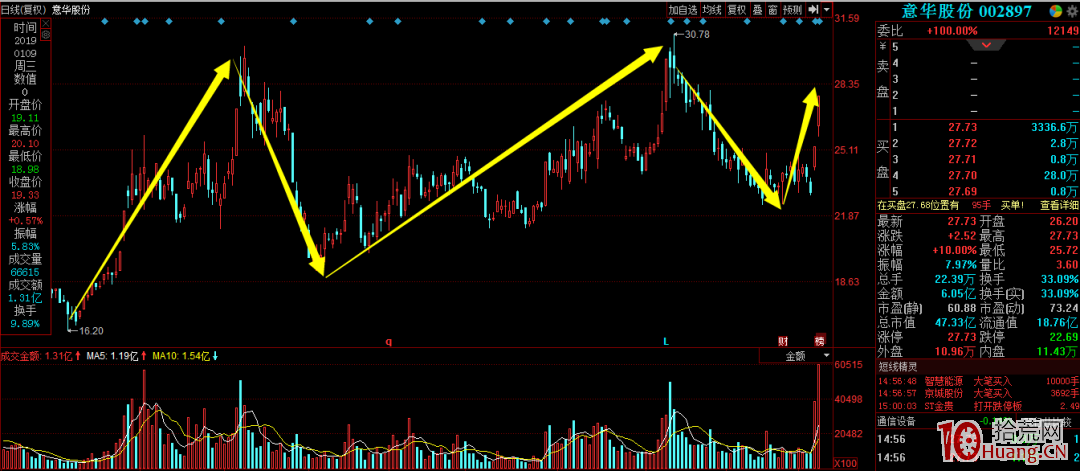Open settings gear on the data panel
The width and height of the screenshot is (1080, 471).
(45, 34)
